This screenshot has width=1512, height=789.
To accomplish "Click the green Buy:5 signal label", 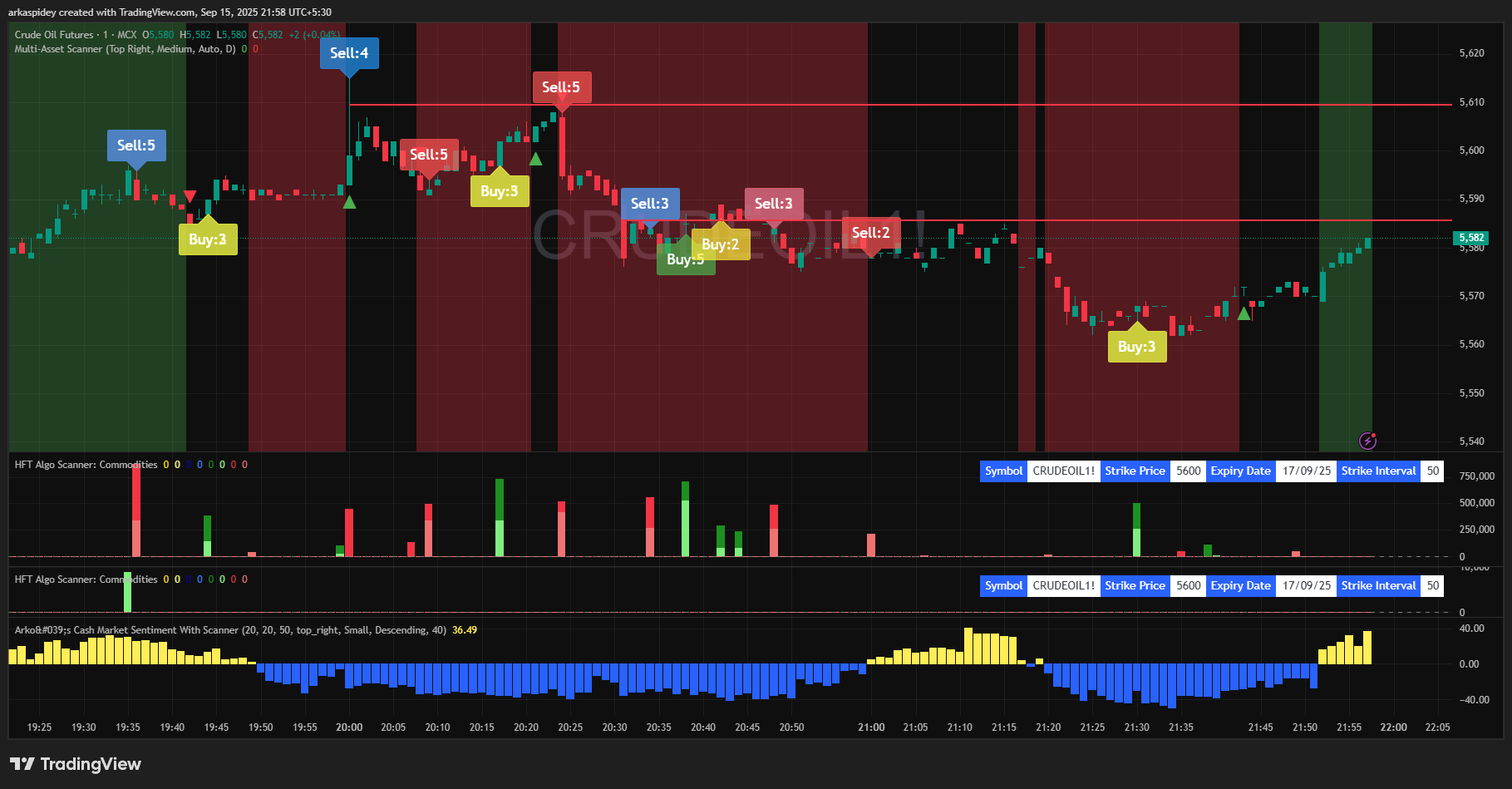I will pos(685,260).
